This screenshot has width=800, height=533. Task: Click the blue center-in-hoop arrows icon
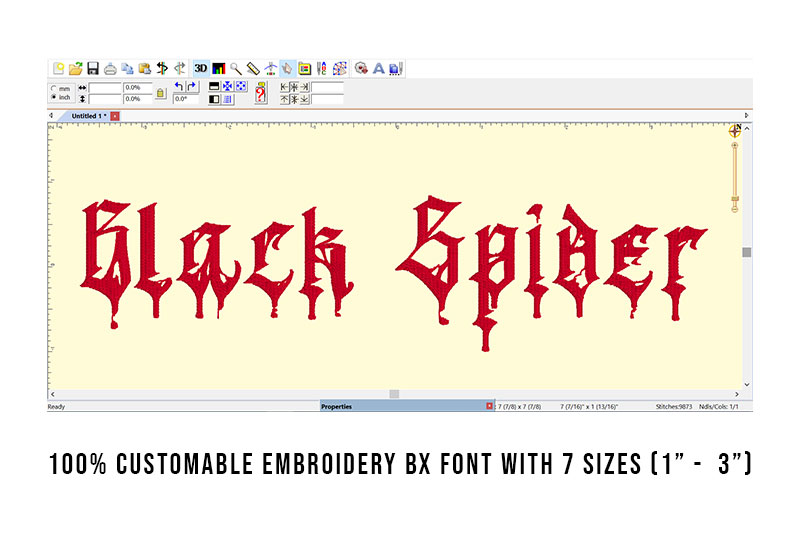[228, 87]
